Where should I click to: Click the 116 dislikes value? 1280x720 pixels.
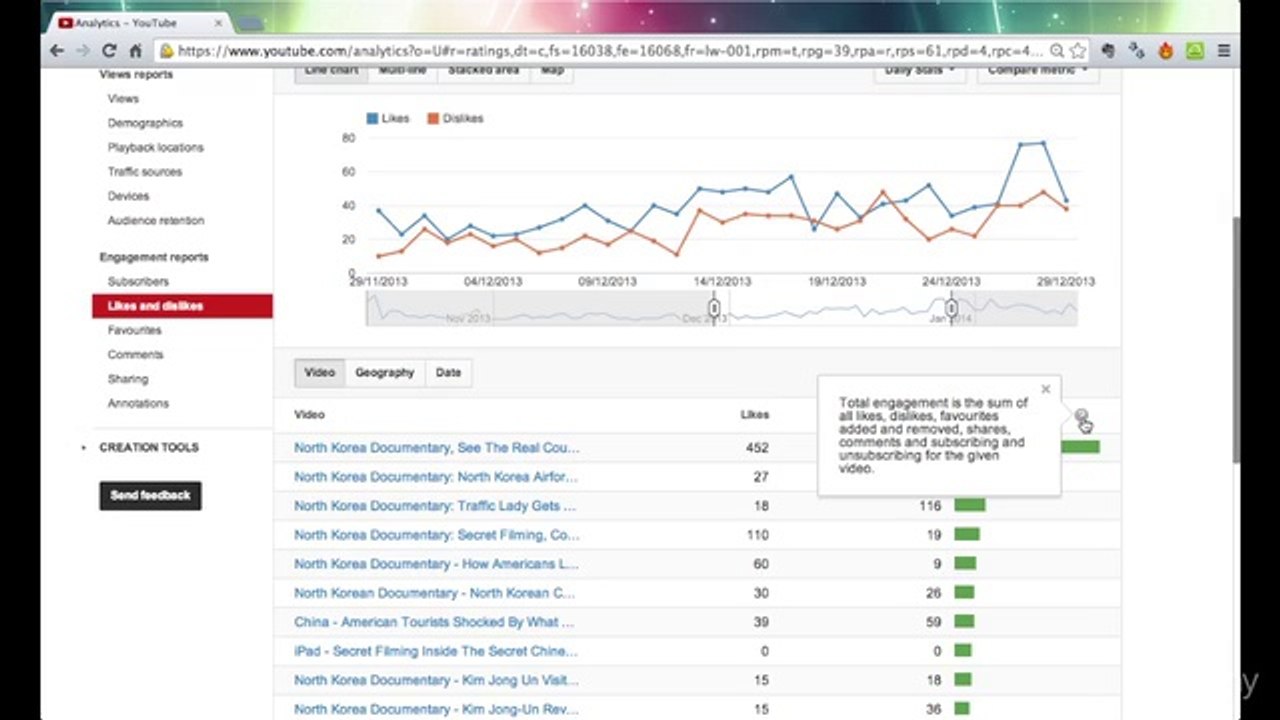tap(930, 506)
